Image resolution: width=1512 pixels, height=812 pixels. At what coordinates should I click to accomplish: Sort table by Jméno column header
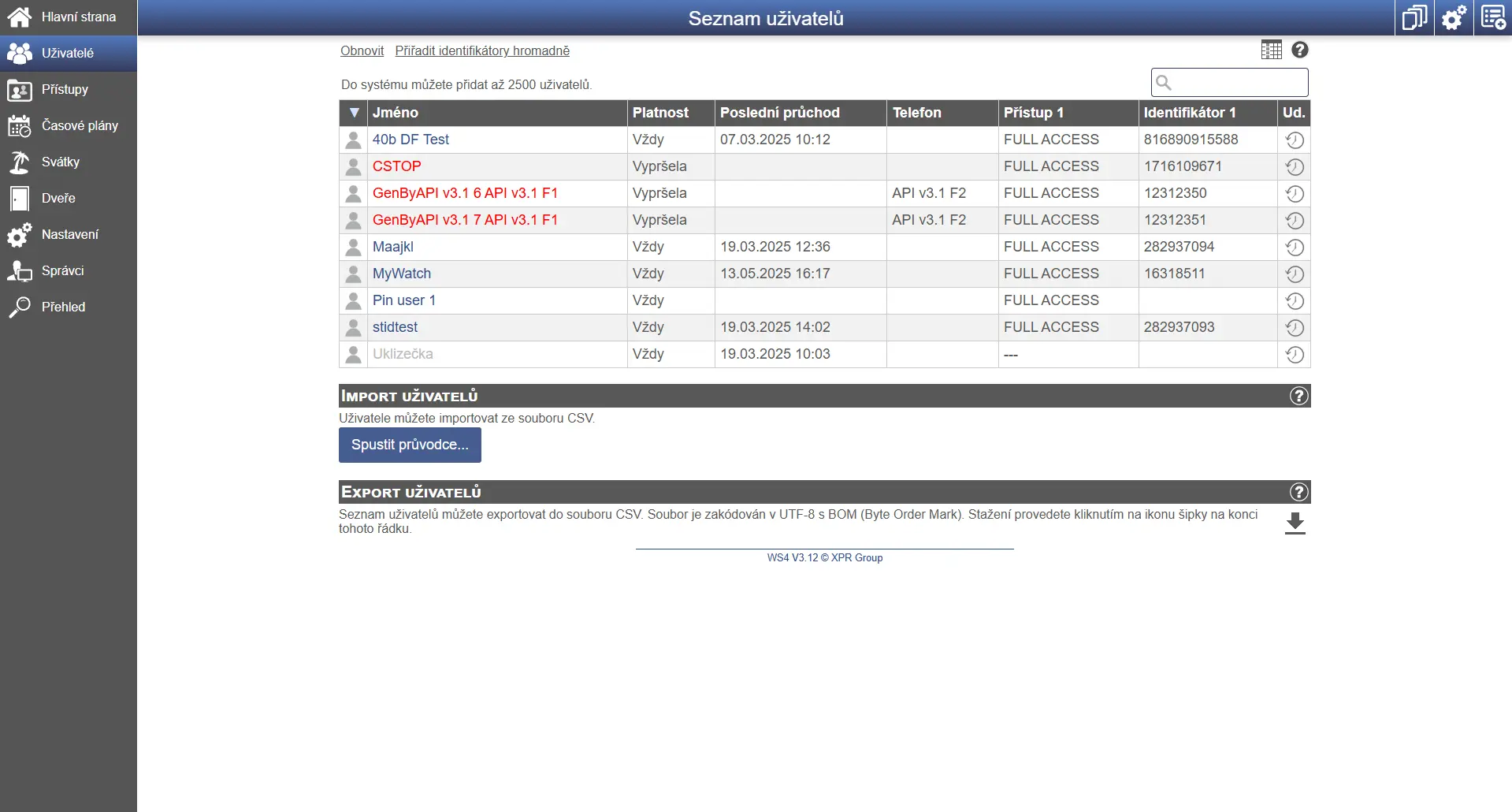point(396,113)
